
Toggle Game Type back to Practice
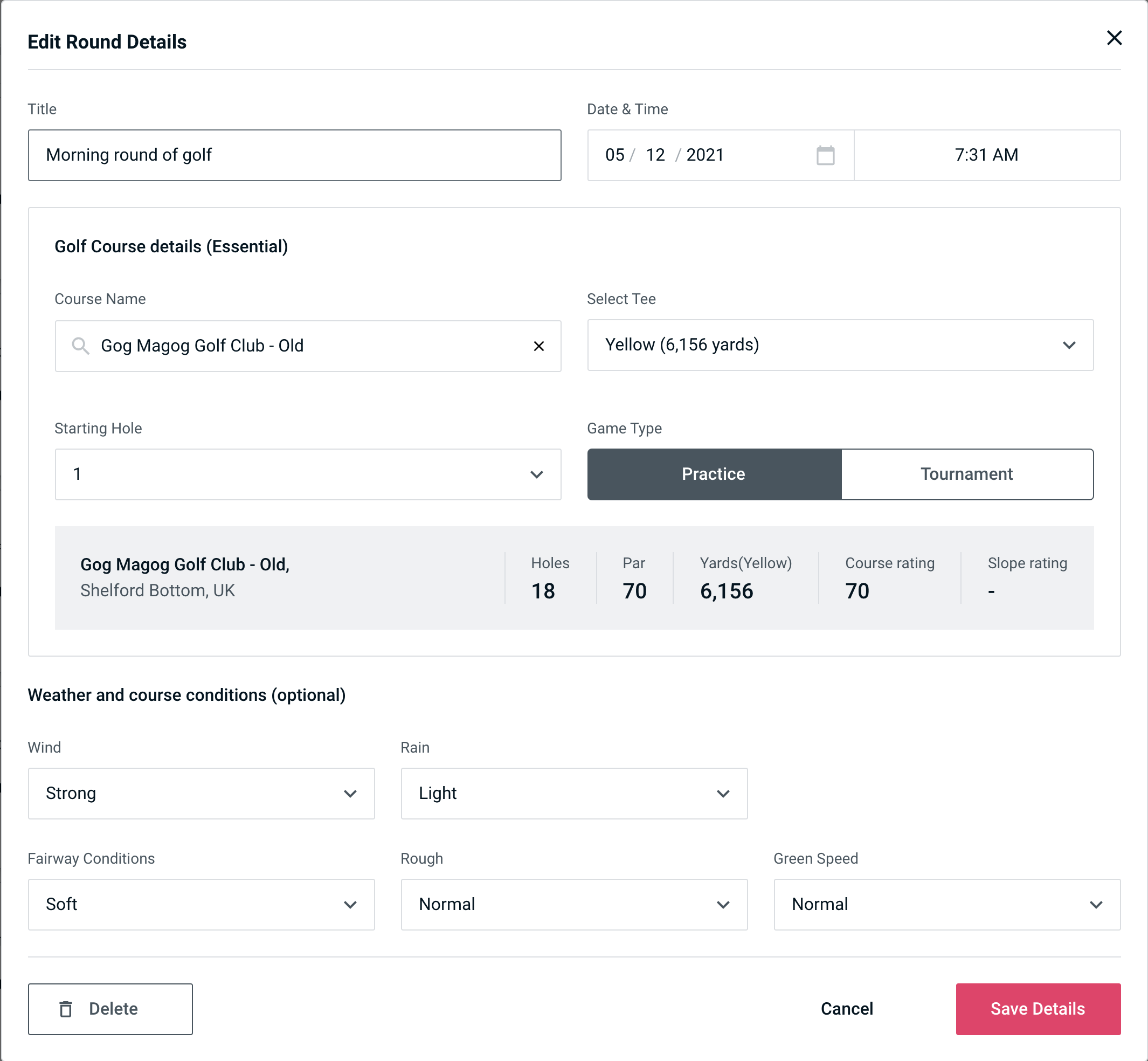(x=714, y=475)
